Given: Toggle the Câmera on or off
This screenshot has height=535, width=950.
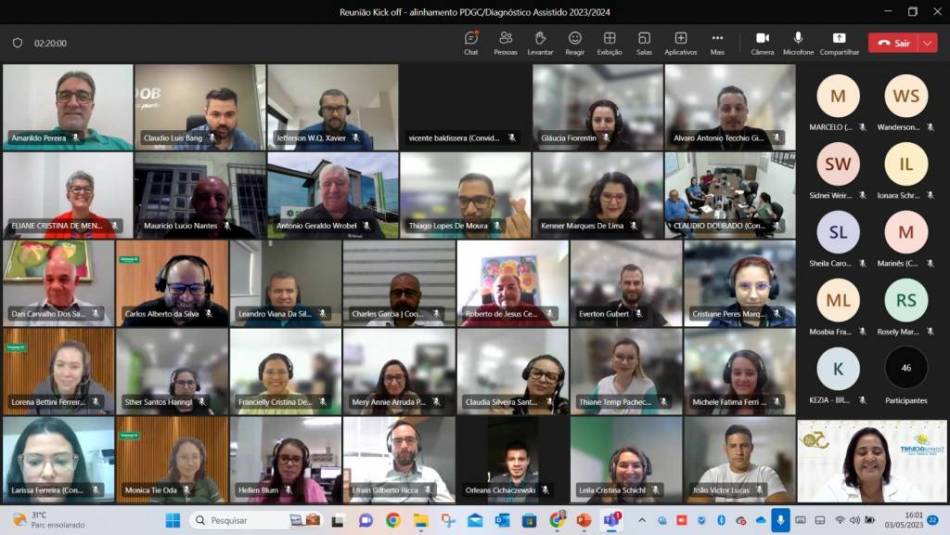Looking at the screenshot, I should (762, 43).
